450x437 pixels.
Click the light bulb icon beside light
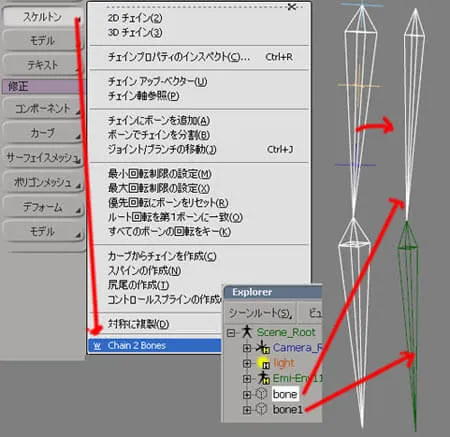(262, 363)
